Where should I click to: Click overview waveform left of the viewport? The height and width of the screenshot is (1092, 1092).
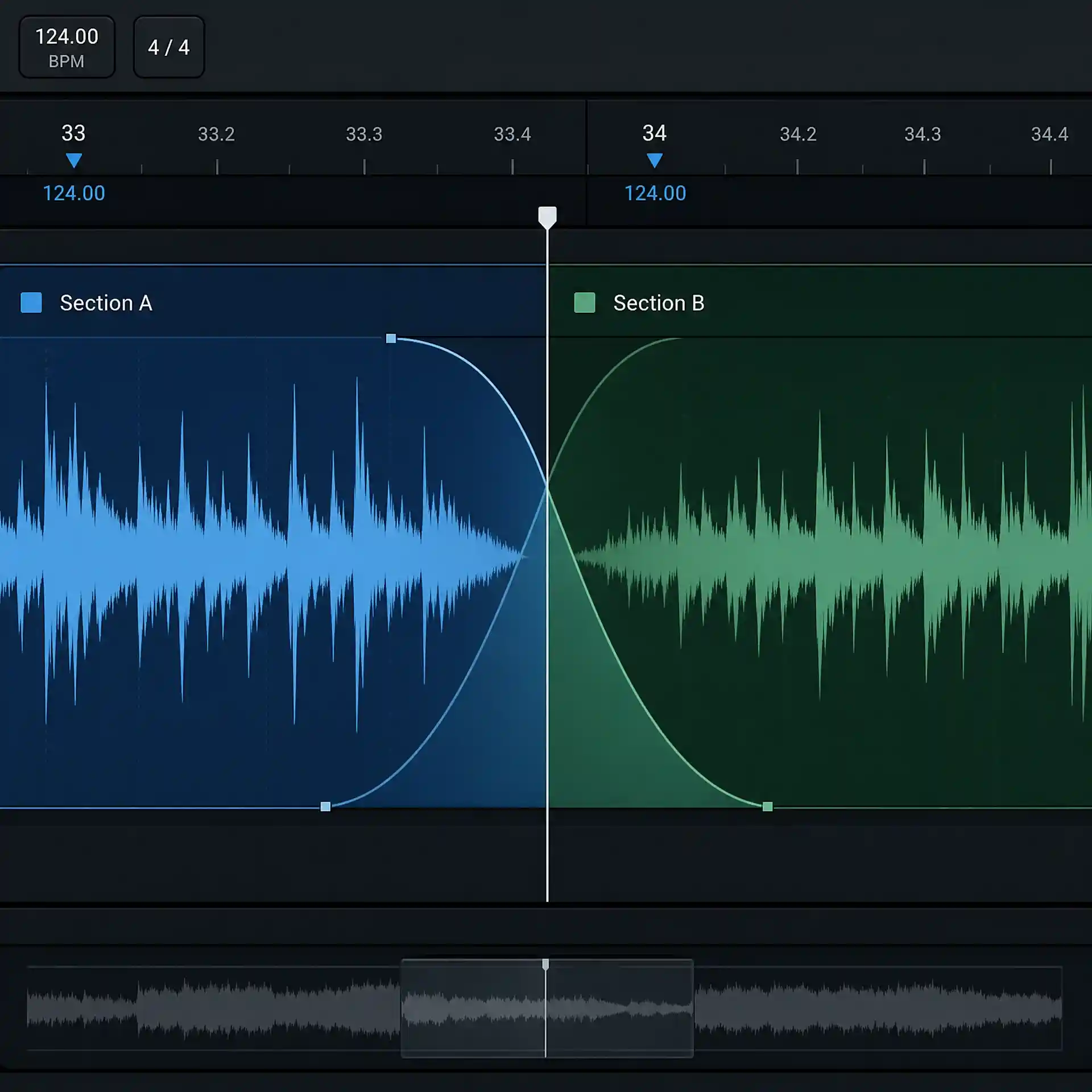(213, 1008)
